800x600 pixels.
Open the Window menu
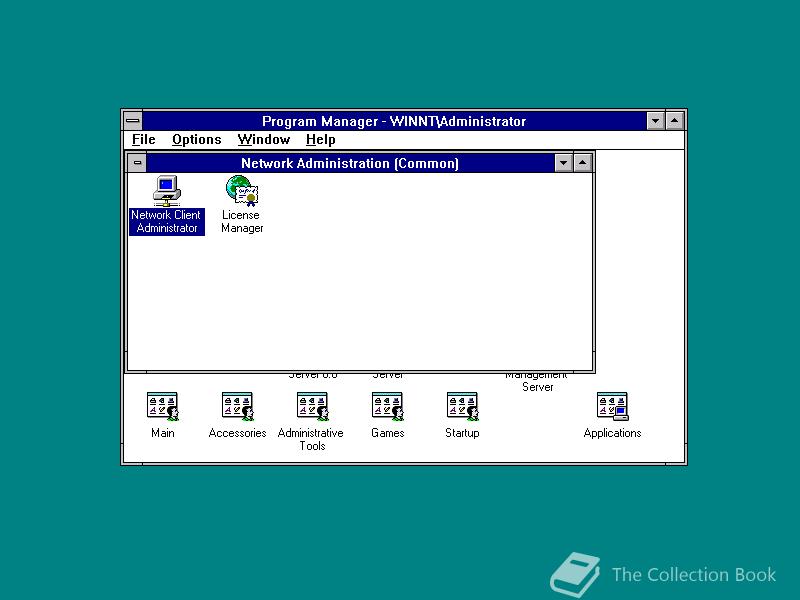(x=264, y=139)
